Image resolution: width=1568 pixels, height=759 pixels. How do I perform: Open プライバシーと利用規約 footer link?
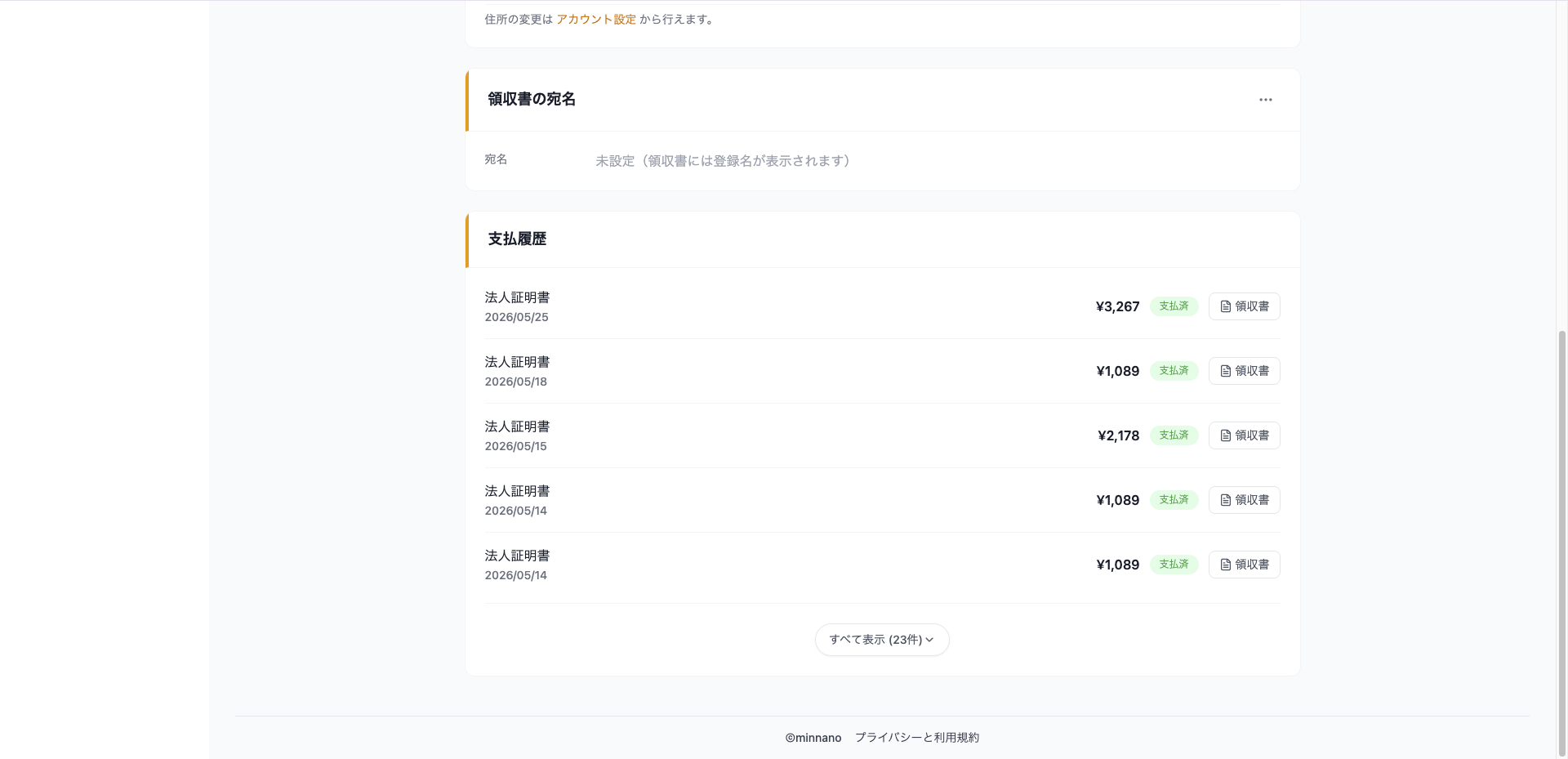click(917, 738)
